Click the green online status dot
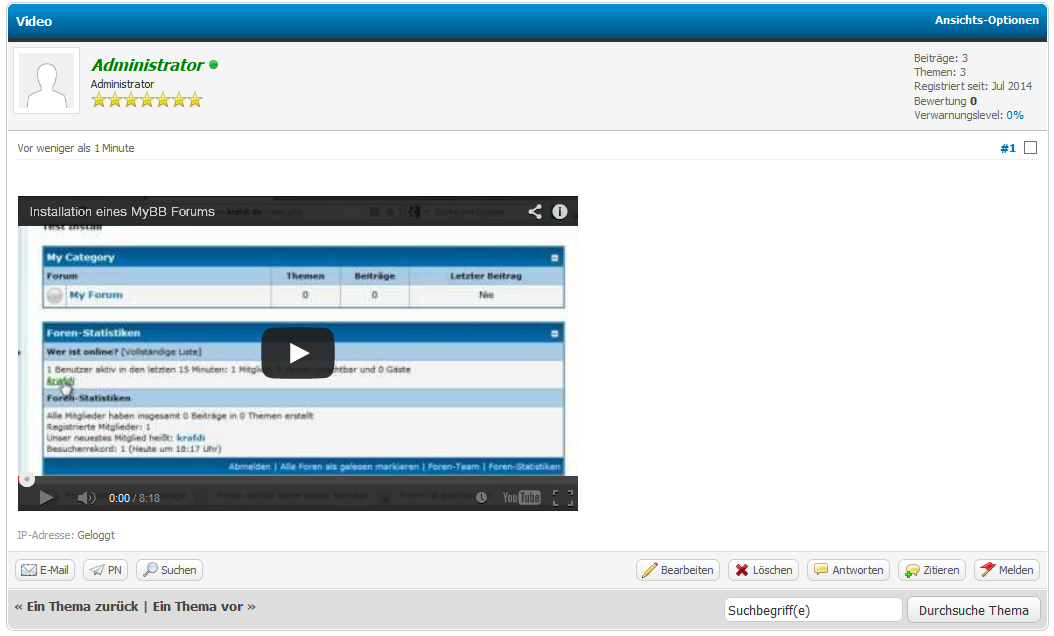The height and width of the screenshot is (636, 1054). 214,65
